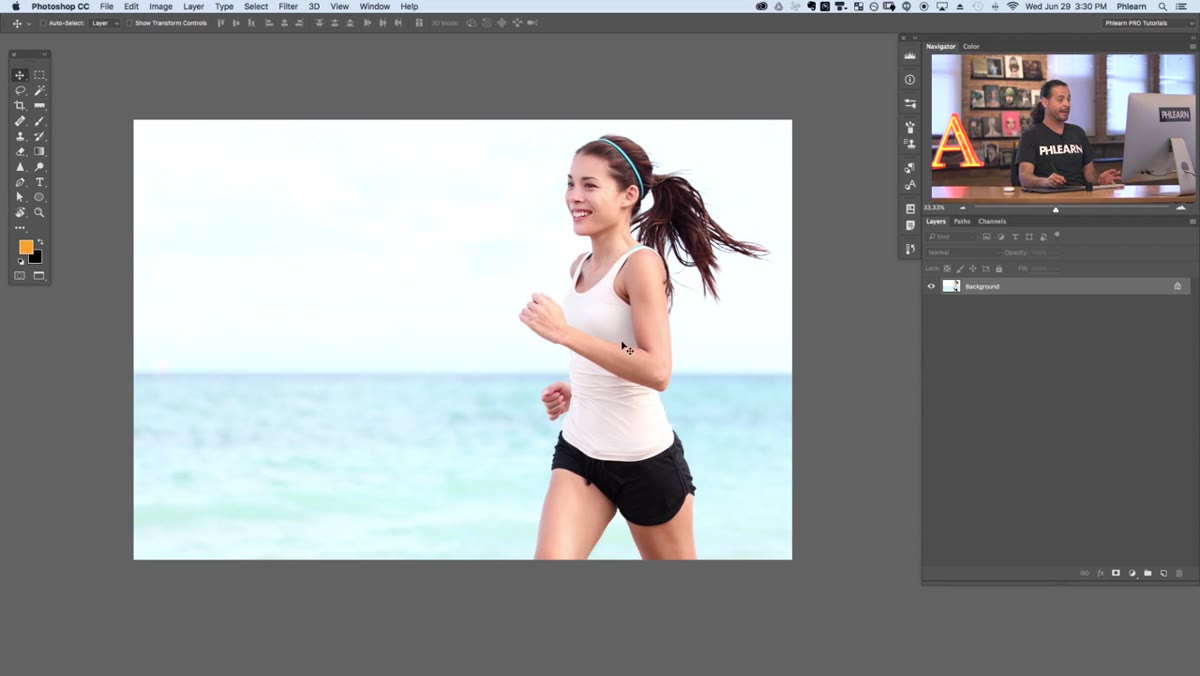This screenshot has width=1200, height=676.
Task: Open the Edit Toolbar three-dots button
Action: coord(19,228)
